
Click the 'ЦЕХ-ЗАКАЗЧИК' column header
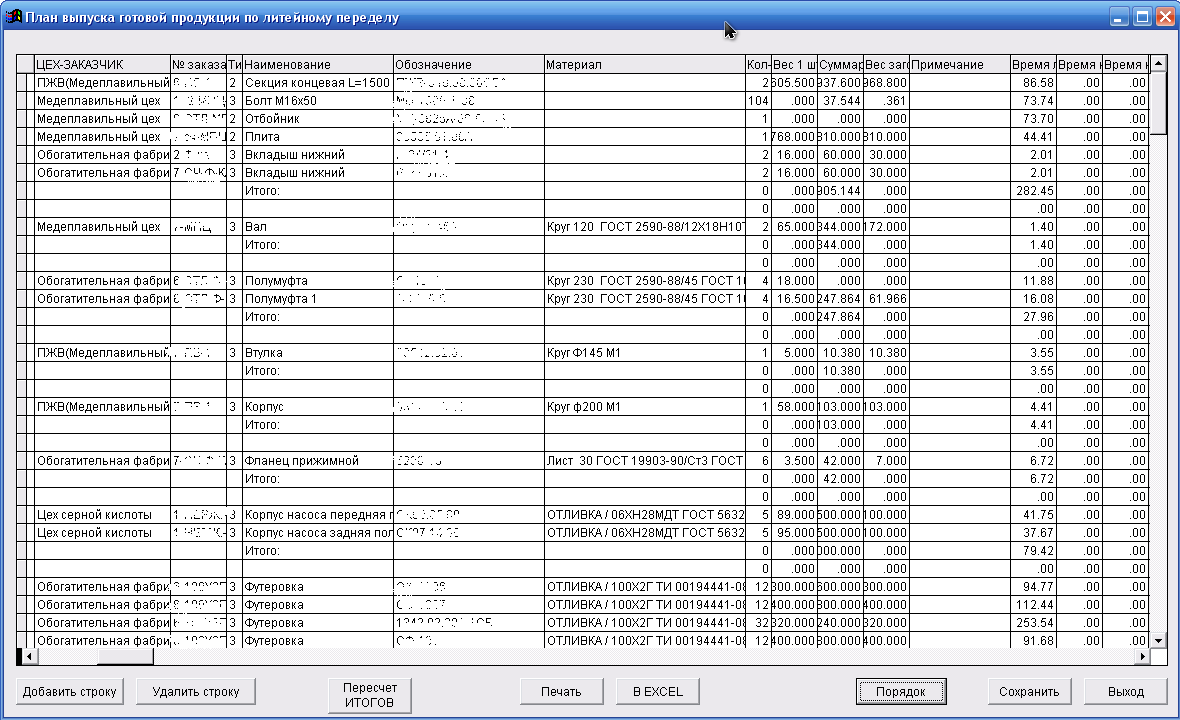point(101,65)
